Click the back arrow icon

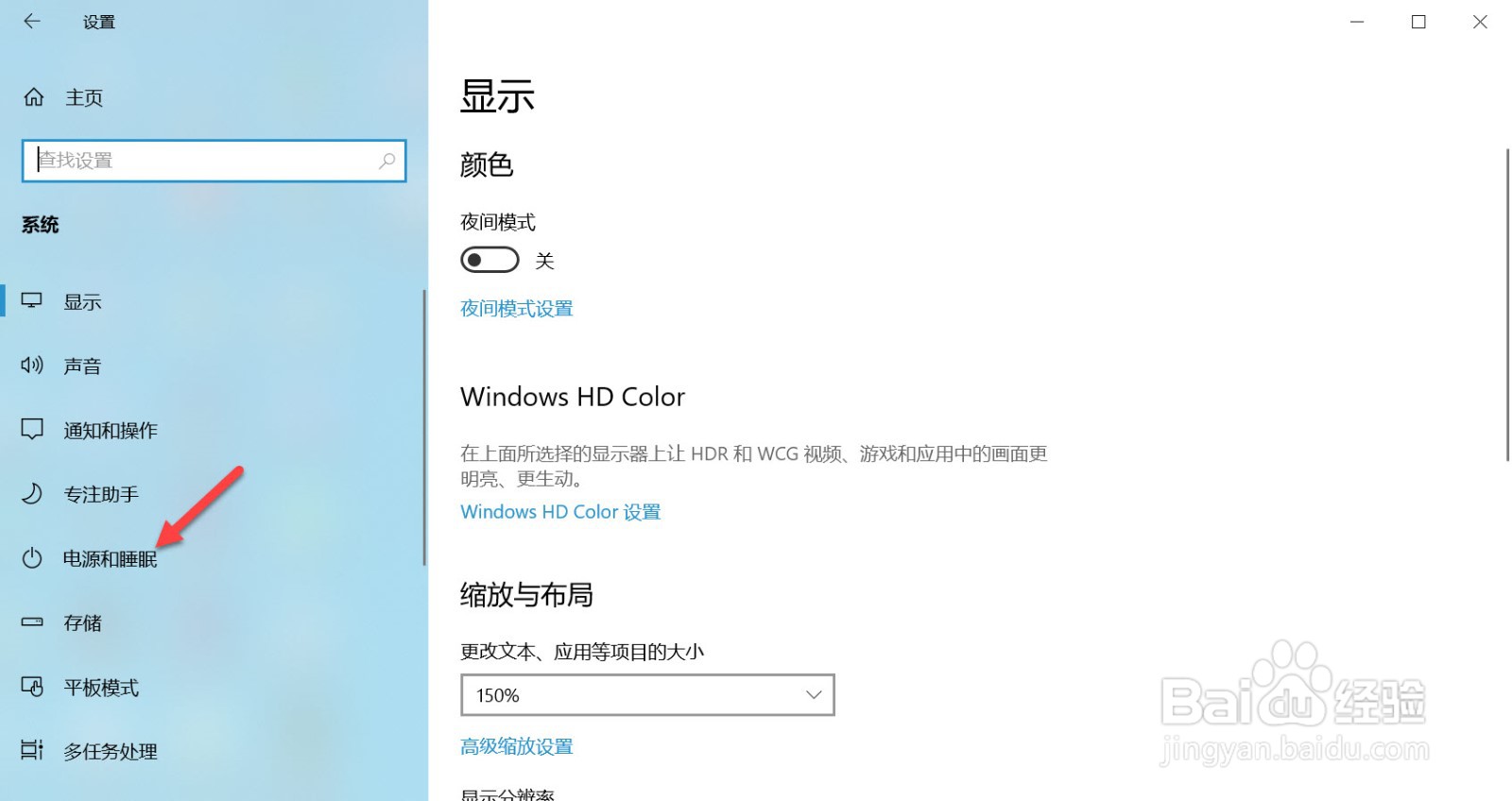coord(32,21)
